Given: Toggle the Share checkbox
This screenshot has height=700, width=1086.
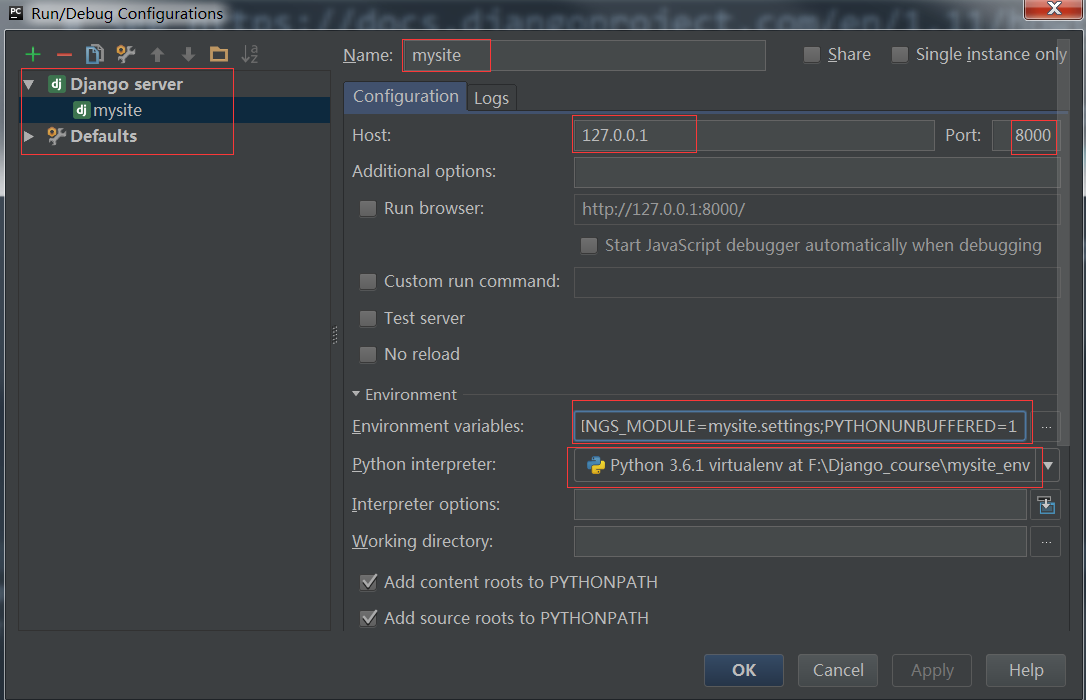Looking at the screenshot, I should pos(812,55).
